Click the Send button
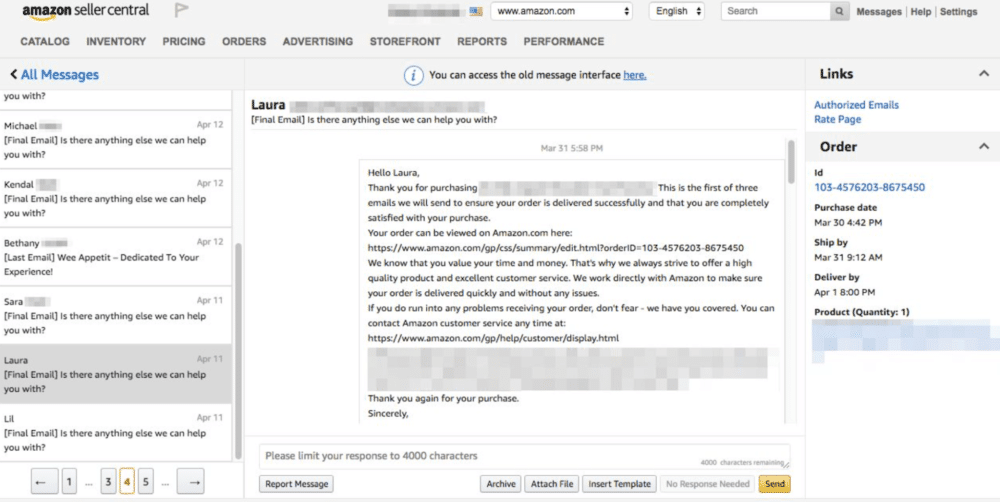The image size is (1000, 502). pos(775,484)
